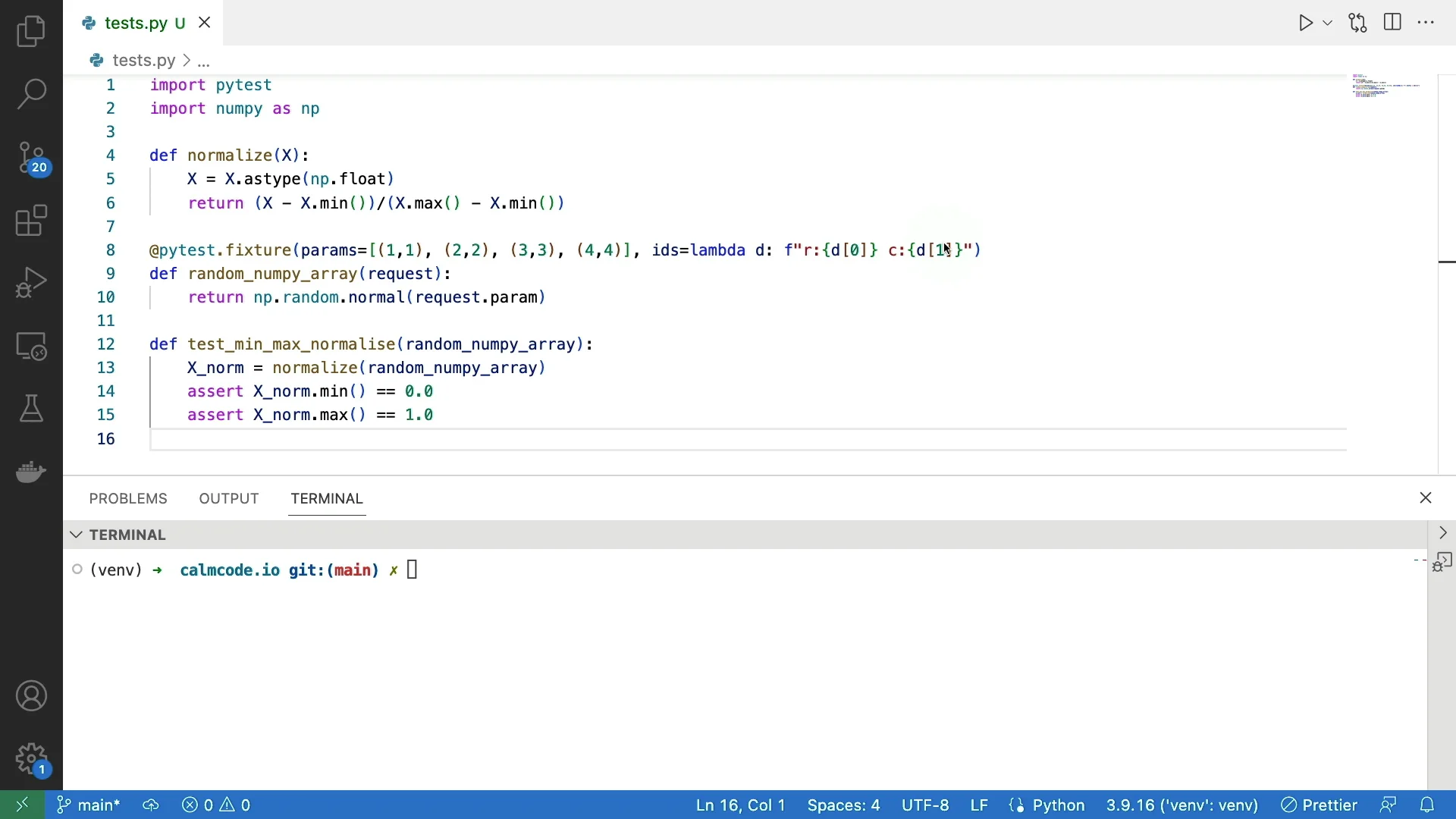Open the Explorer view in activity bar
The height and width of the screenshot is (819, 1456).
pyautogui.click(x=31, y=32)
